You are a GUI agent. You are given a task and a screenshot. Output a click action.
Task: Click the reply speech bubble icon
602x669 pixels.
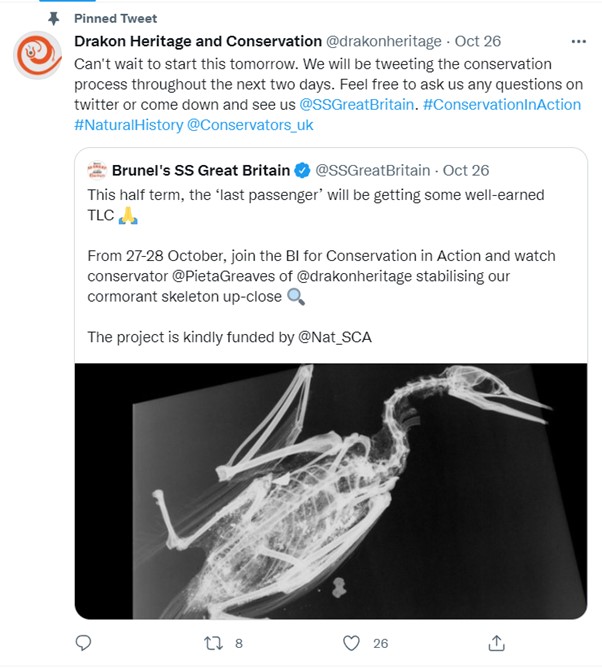pos(84,643)
